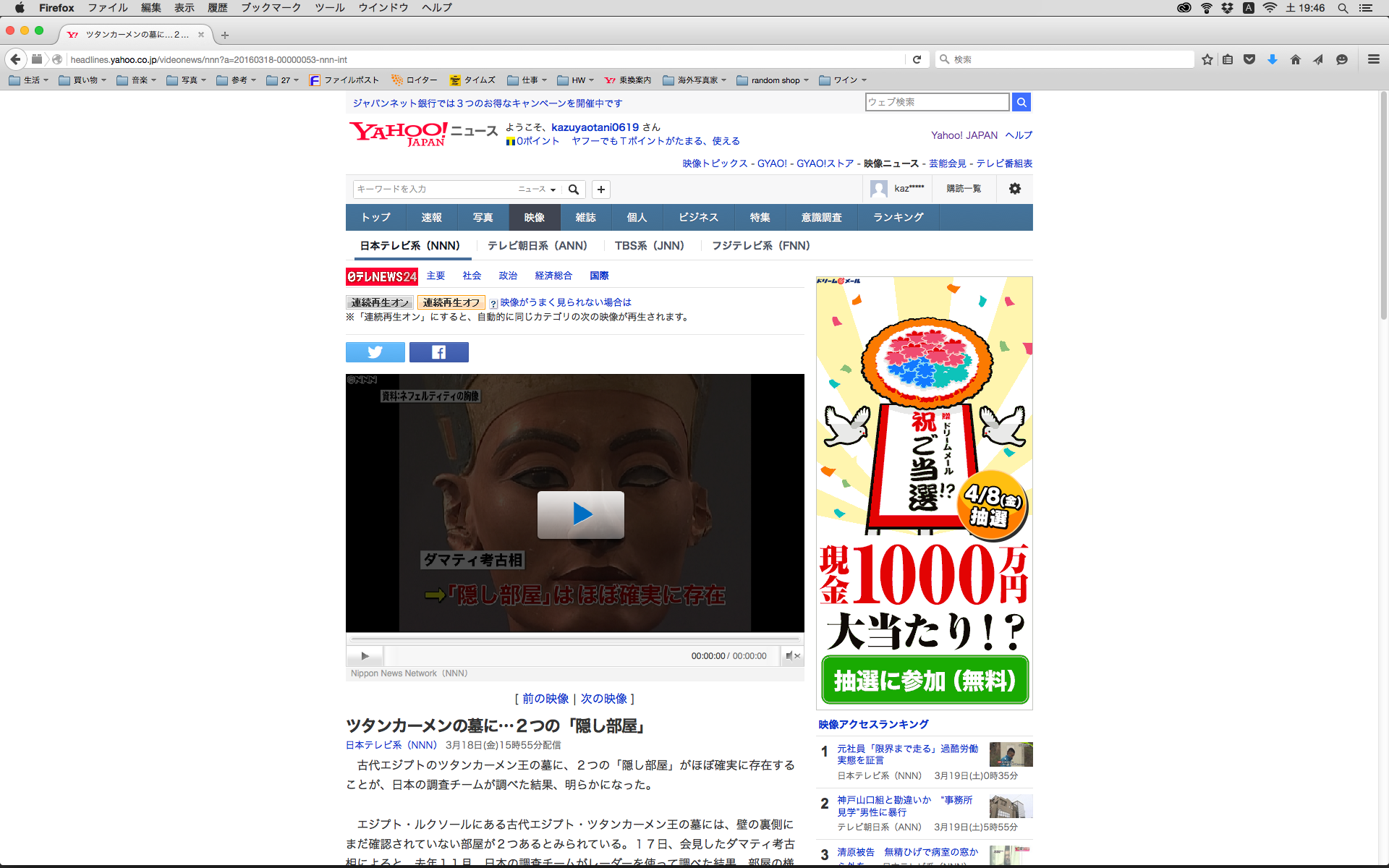The width and height of the screenshot is (1389, 868).
Task: Click the plus icon beside search box
Action: (600, 190)
